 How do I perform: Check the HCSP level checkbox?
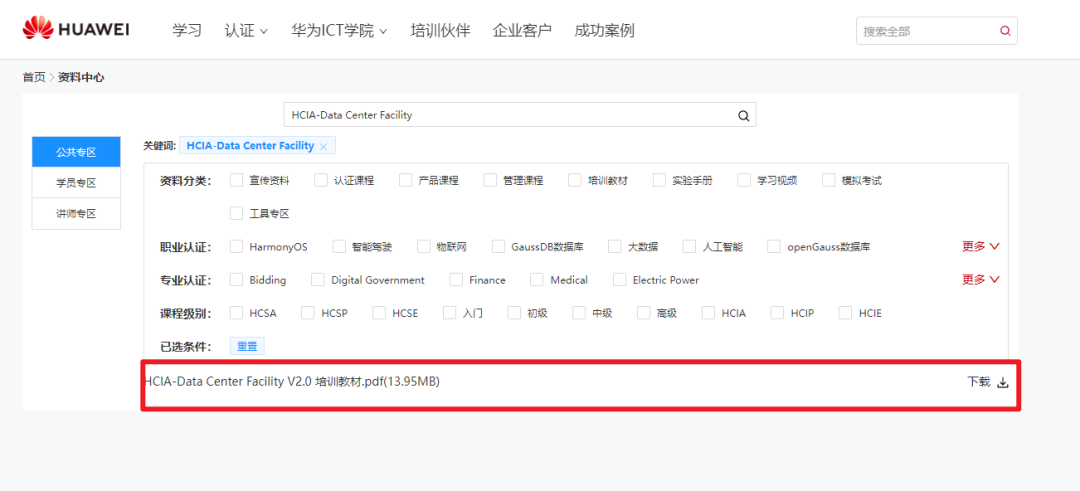point(308,313)
